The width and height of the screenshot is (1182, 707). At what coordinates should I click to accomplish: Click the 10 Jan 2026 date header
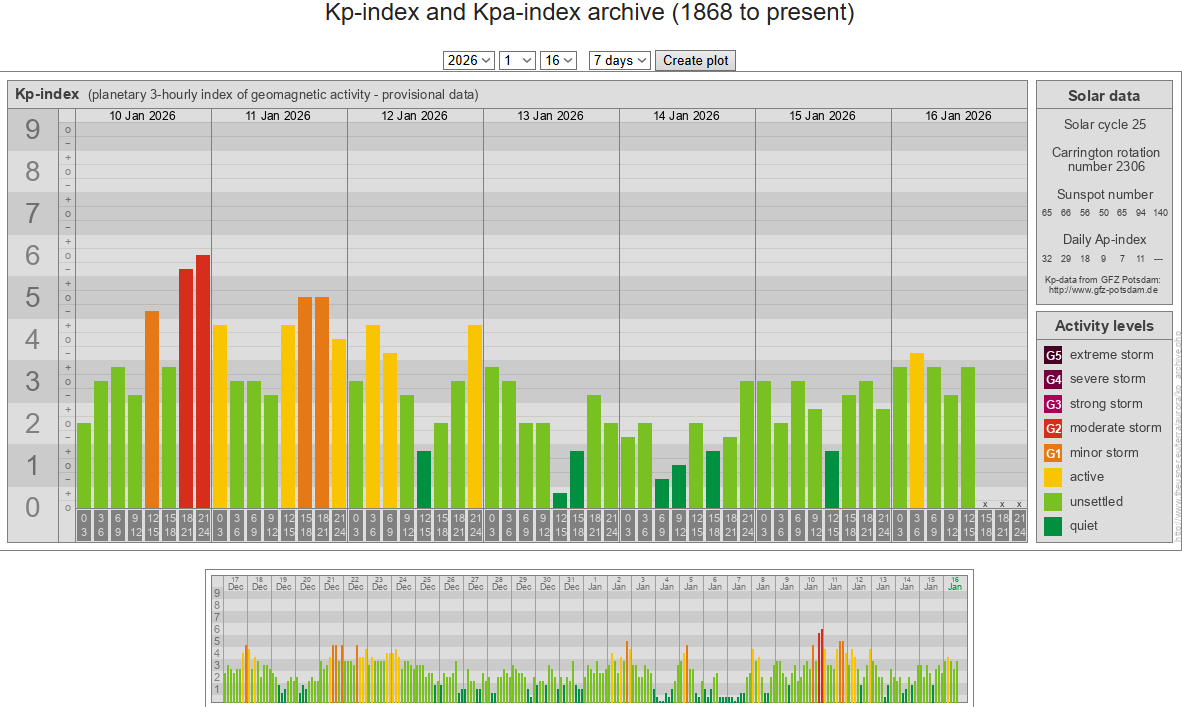tap(142, 115)
